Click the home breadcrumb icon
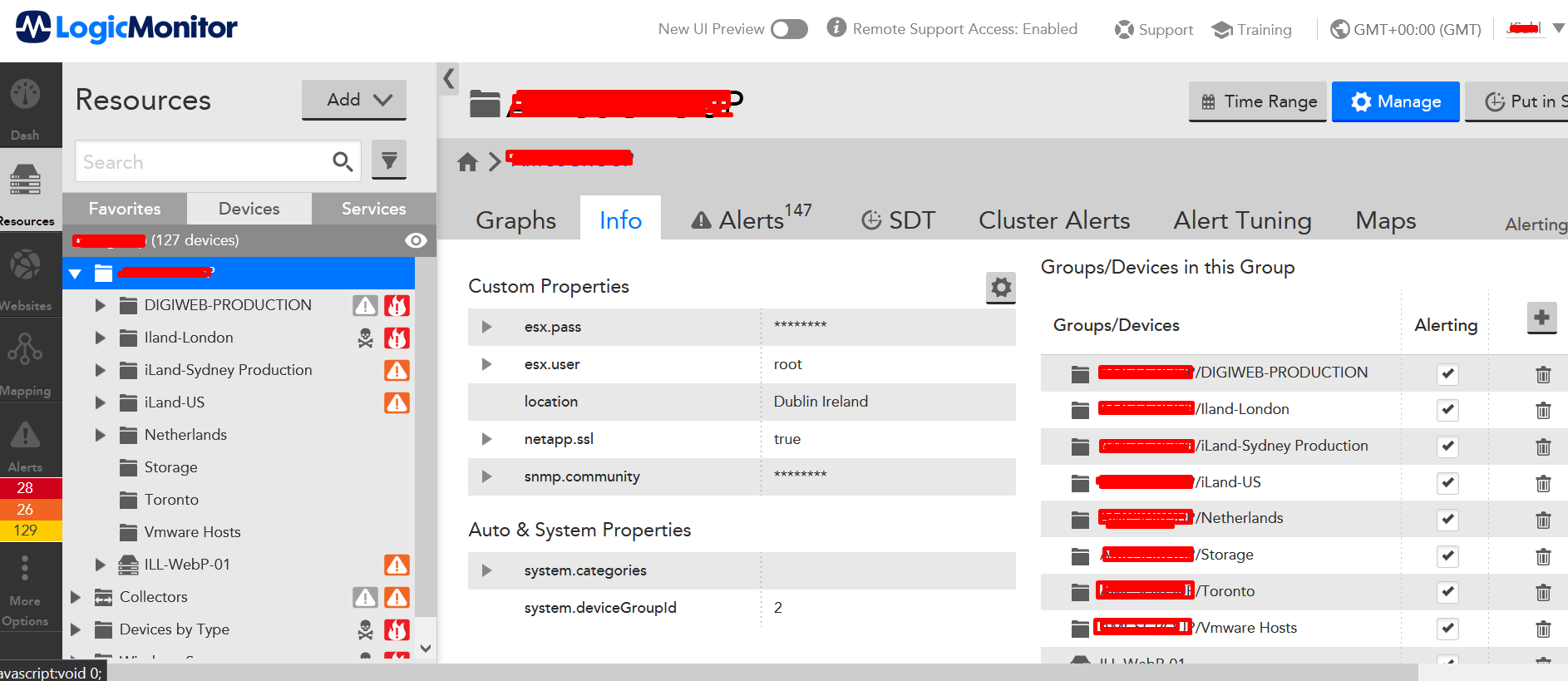1568x681 pixels. click(x=467, y=161)
